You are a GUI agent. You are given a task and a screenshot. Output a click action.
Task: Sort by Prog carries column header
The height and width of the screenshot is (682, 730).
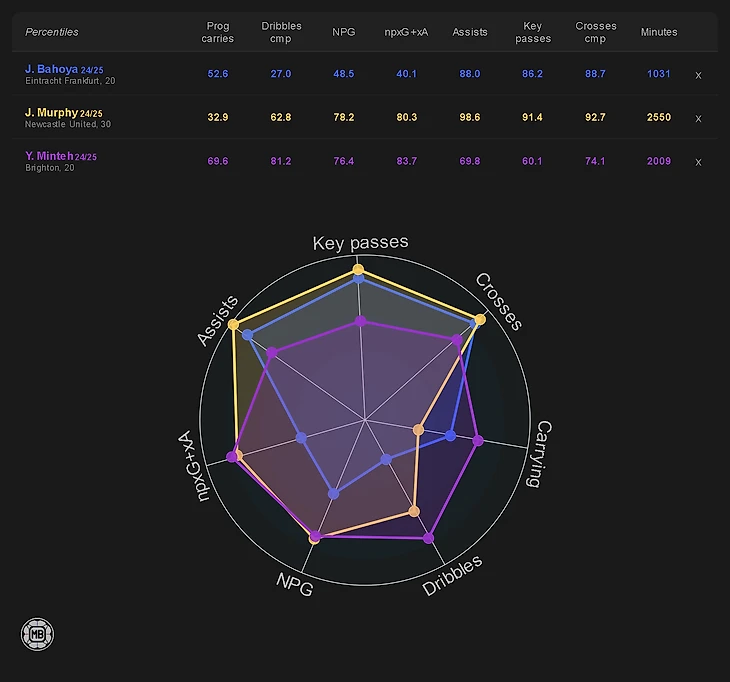[x=217, y=32]
